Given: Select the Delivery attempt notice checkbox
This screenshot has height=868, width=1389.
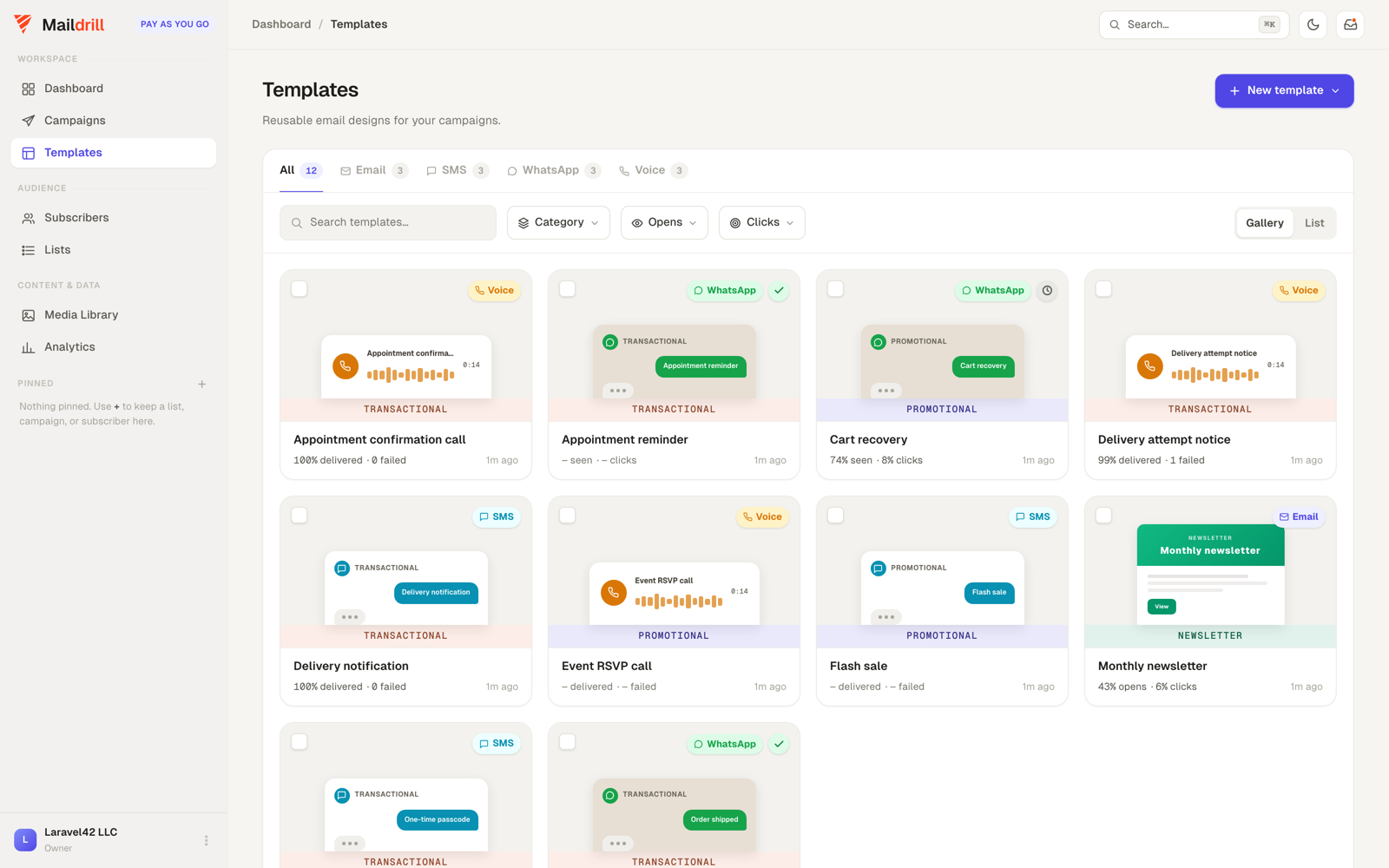Looking at the screenshot, I should pyautogui.click(x=1104, y=289).
